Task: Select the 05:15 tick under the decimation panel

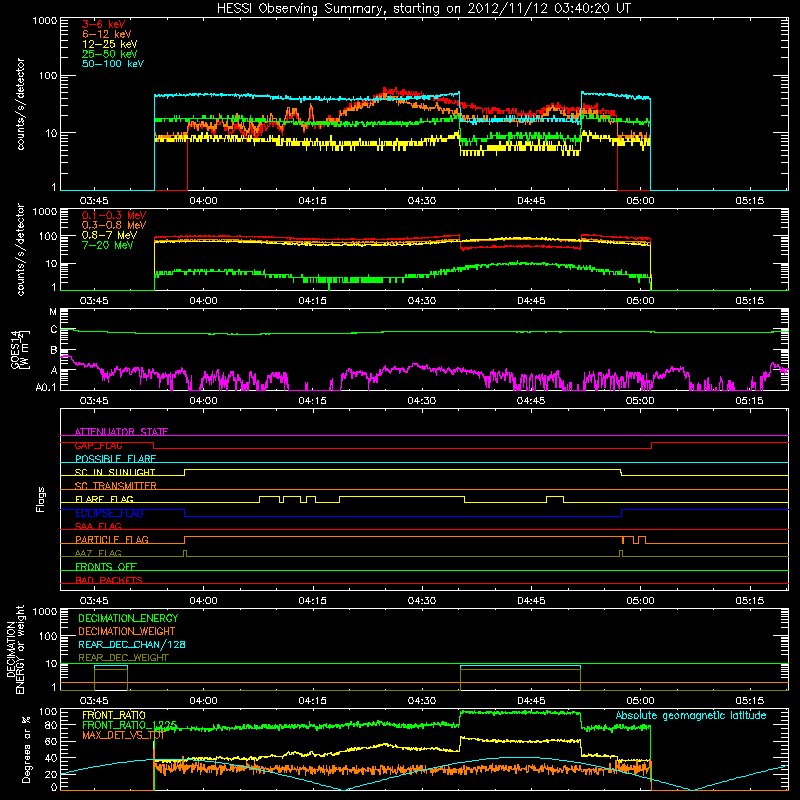Action: (x=749, y=701)
